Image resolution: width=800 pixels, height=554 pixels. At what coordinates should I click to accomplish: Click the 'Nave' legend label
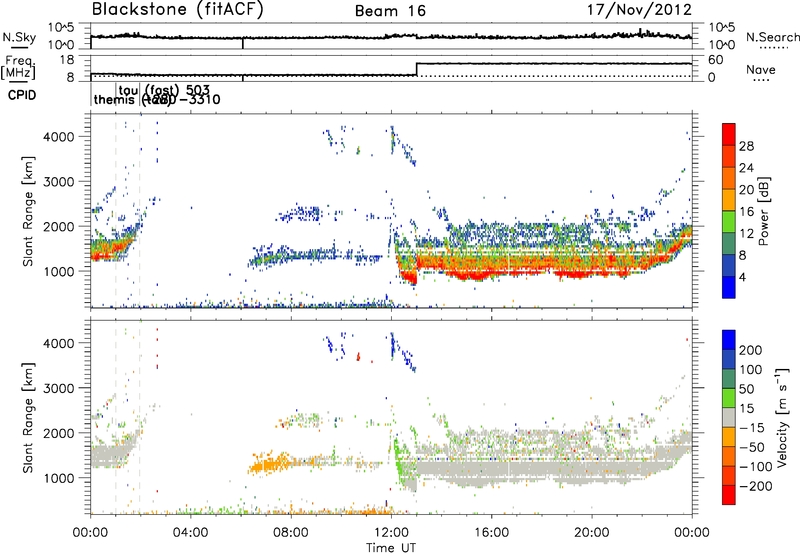[761, 70]
